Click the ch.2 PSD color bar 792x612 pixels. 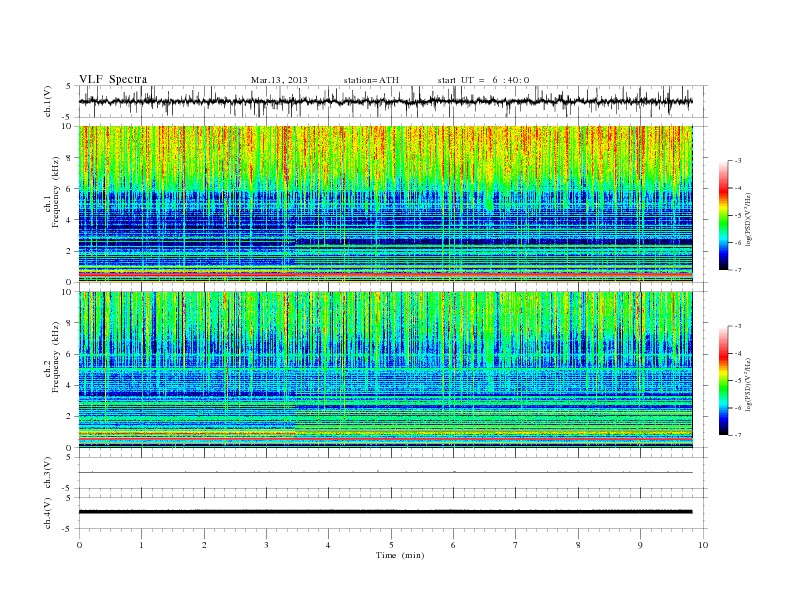724,380
